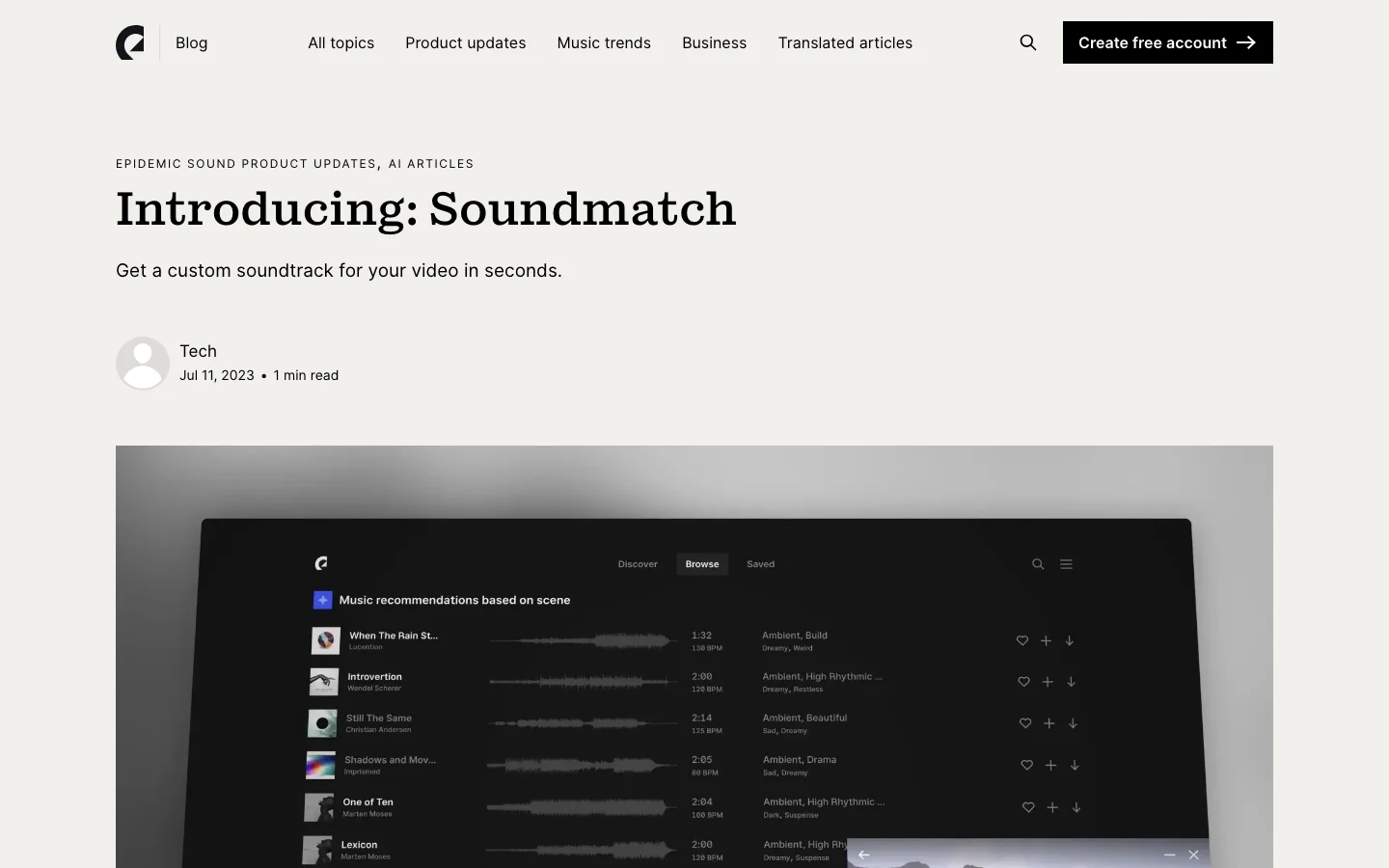Click plus icon on Still The Same row
This screenshot has height=868, width=1389.
click(1049, 723)
